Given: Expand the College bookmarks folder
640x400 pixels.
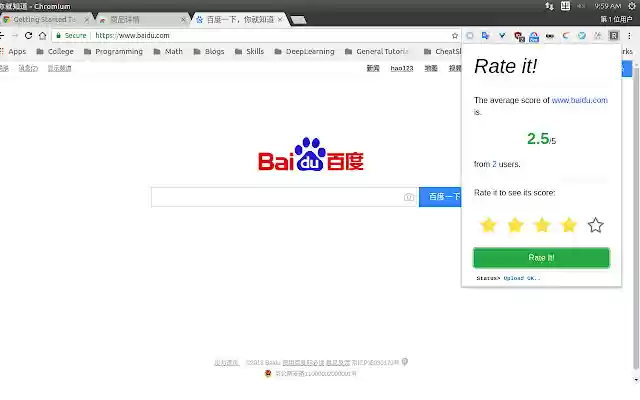Looking at the screenshot, I should (x=55, y=51).
